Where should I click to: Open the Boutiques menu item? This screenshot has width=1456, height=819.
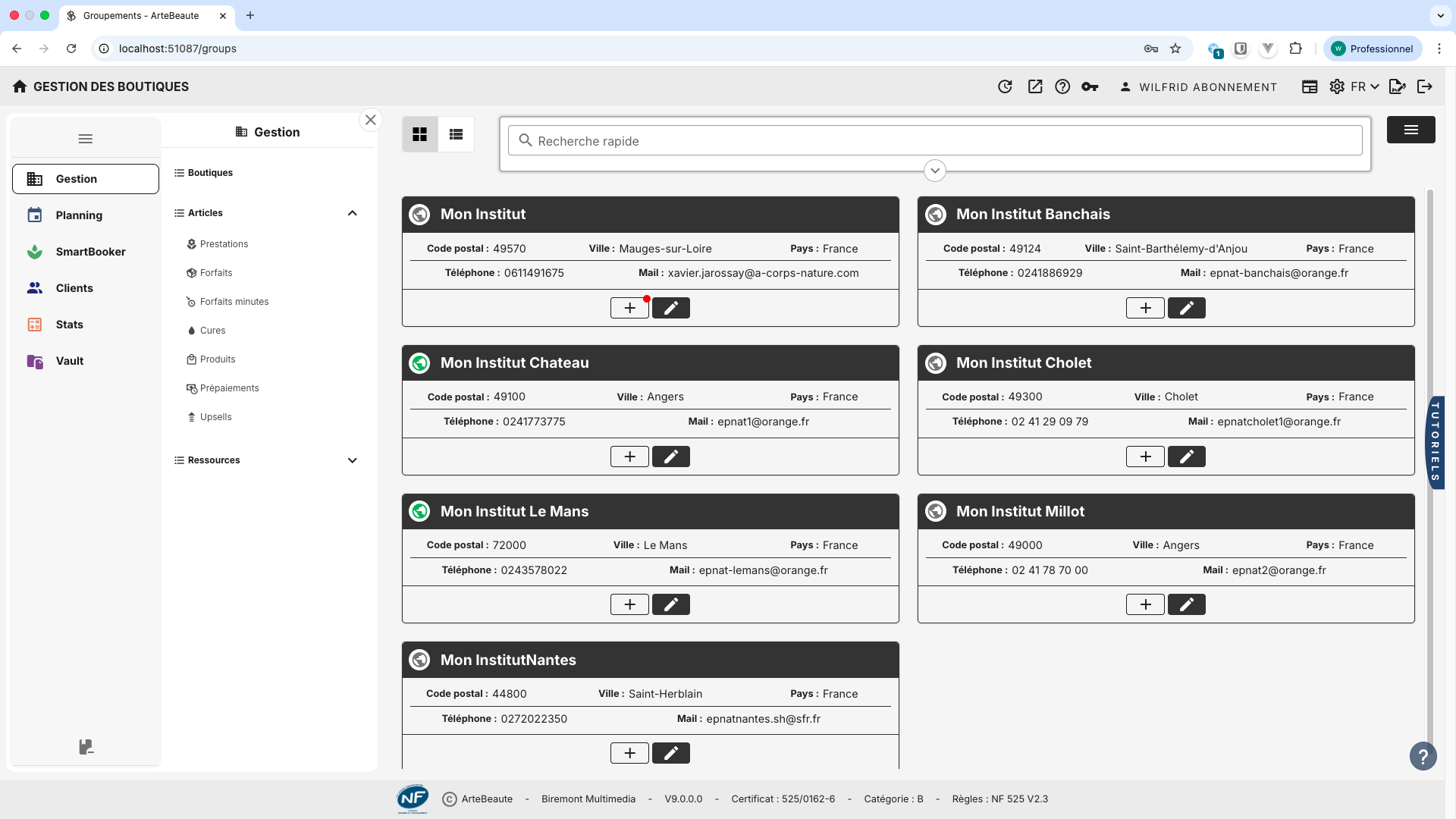tap(210, 172)
